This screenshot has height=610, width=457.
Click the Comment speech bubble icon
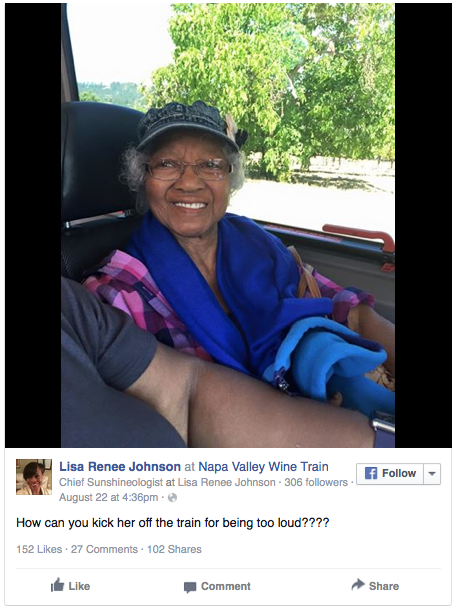click(x=190, y=587)
